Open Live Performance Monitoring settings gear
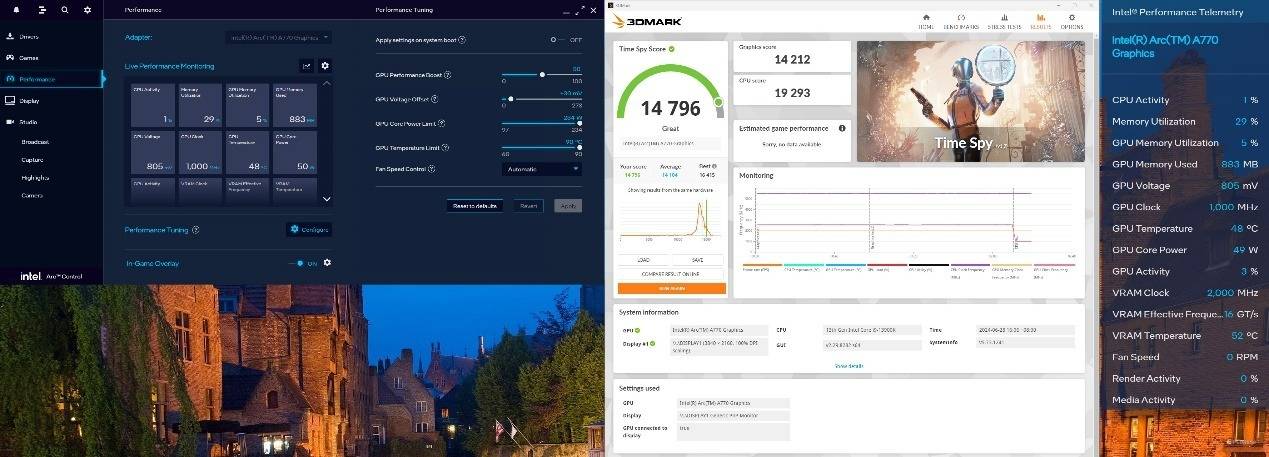 coord(325,66)
